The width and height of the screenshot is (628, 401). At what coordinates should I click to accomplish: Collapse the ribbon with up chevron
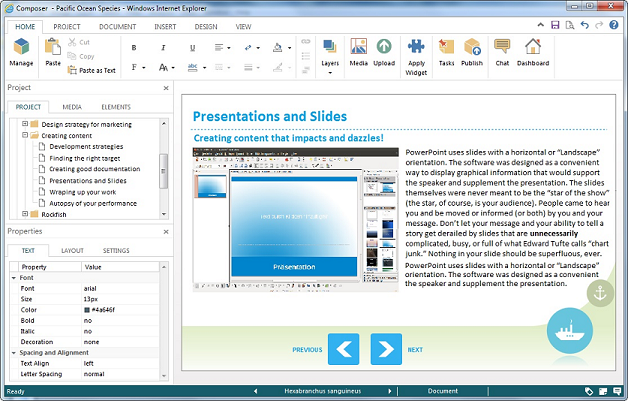pyautogui.click(x=541, y=25)
